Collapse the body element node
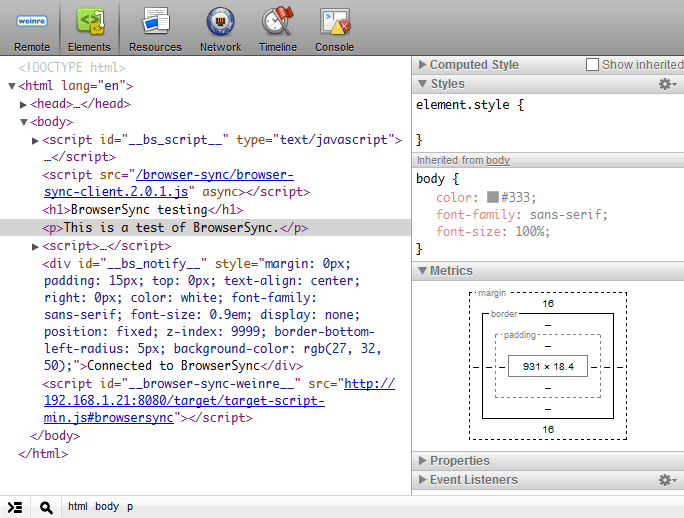The height and width of the screenshot is (518, 684). coord(24,122)
